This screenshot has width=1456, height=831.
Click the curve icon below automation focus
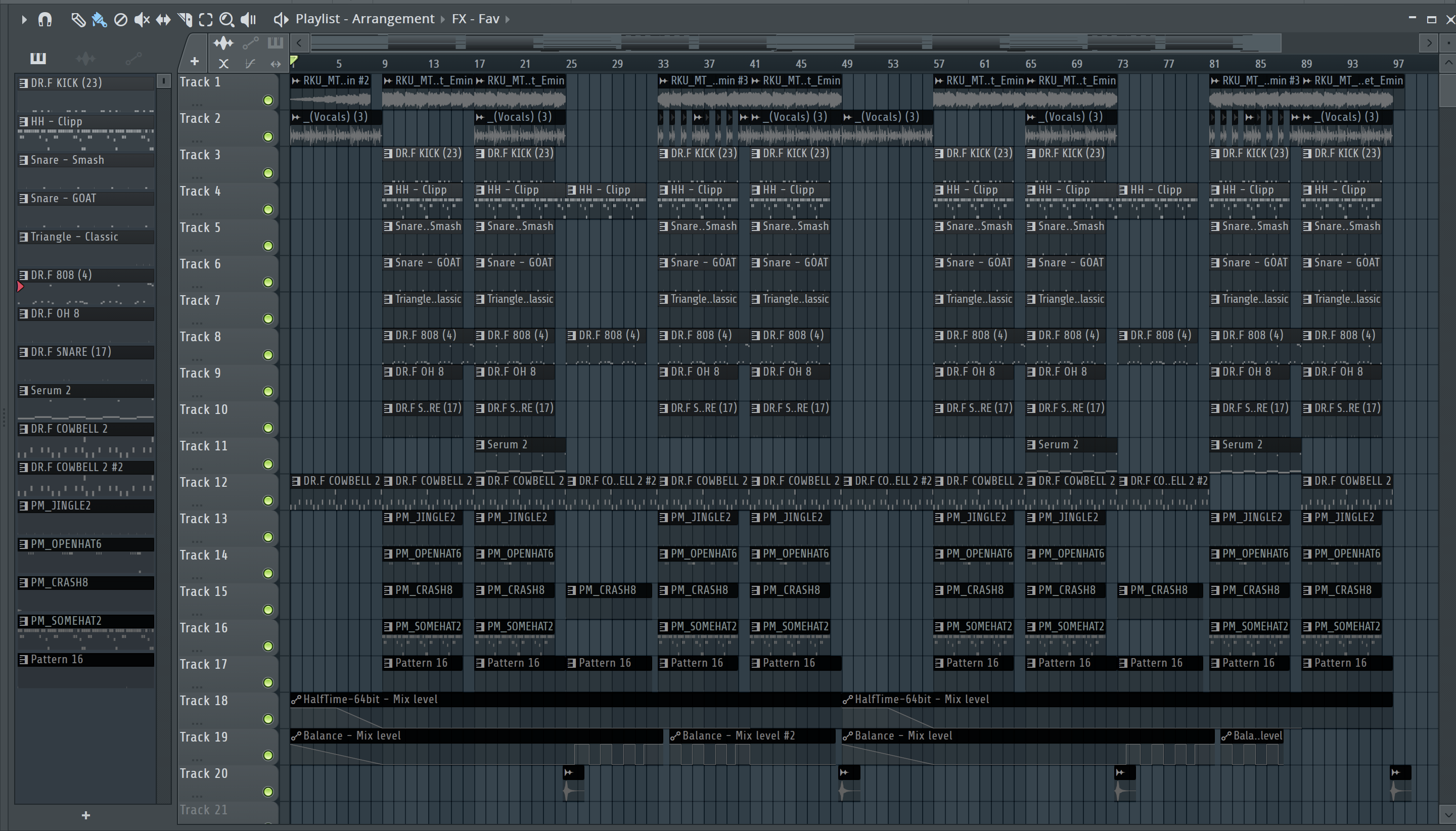(x=250, y=64)
